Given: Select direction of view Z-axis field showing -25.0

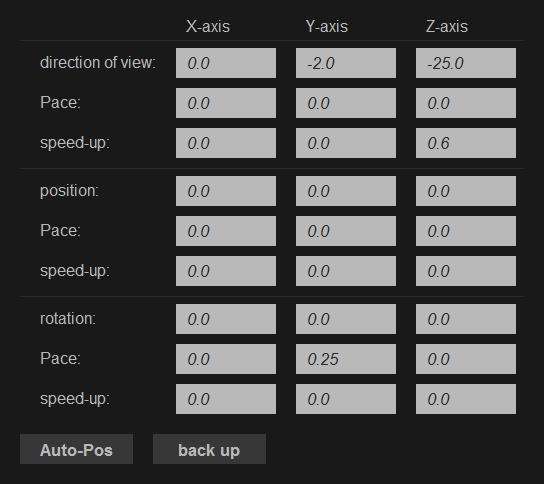Looking at the screenshot, I should [x=466, y=63].
